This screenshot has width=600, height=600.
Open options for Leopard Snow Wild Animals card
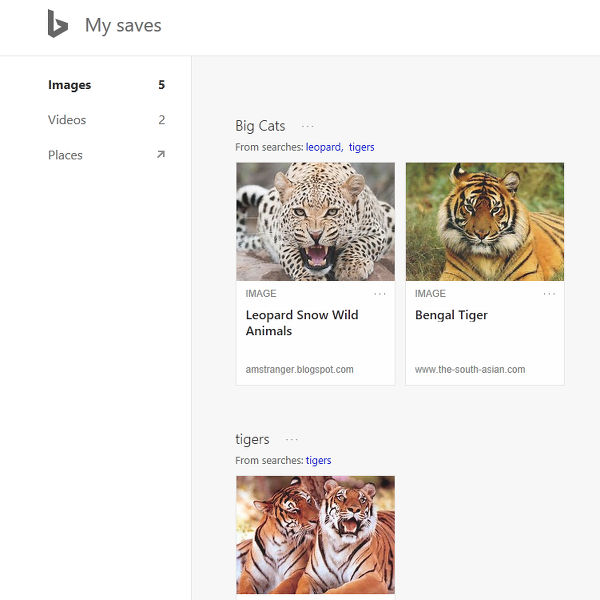click(380, 294)
